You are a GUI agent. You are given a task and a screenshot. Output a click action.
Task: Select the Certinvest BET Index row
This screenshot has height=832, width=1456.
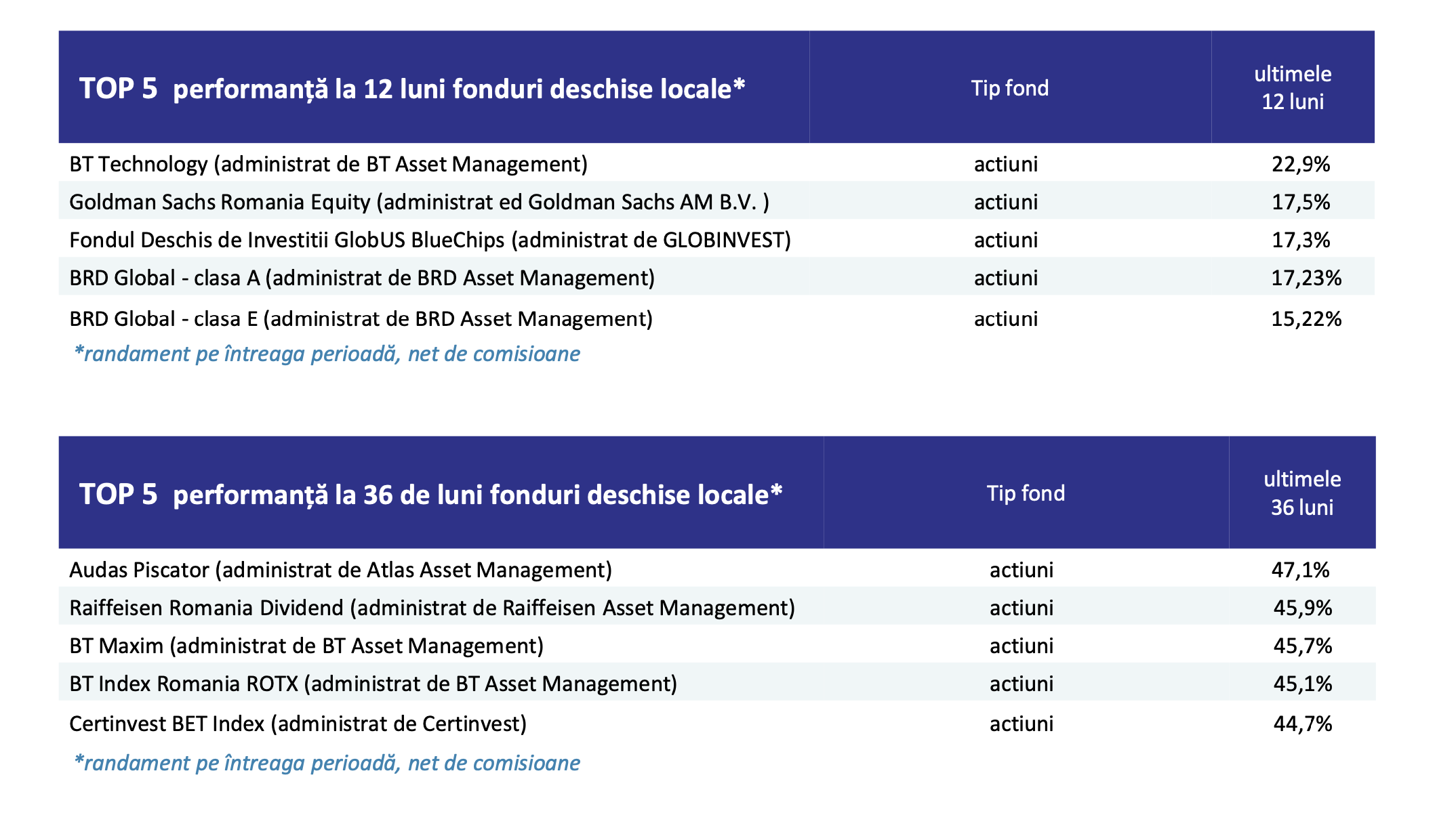tap(717, 723)
